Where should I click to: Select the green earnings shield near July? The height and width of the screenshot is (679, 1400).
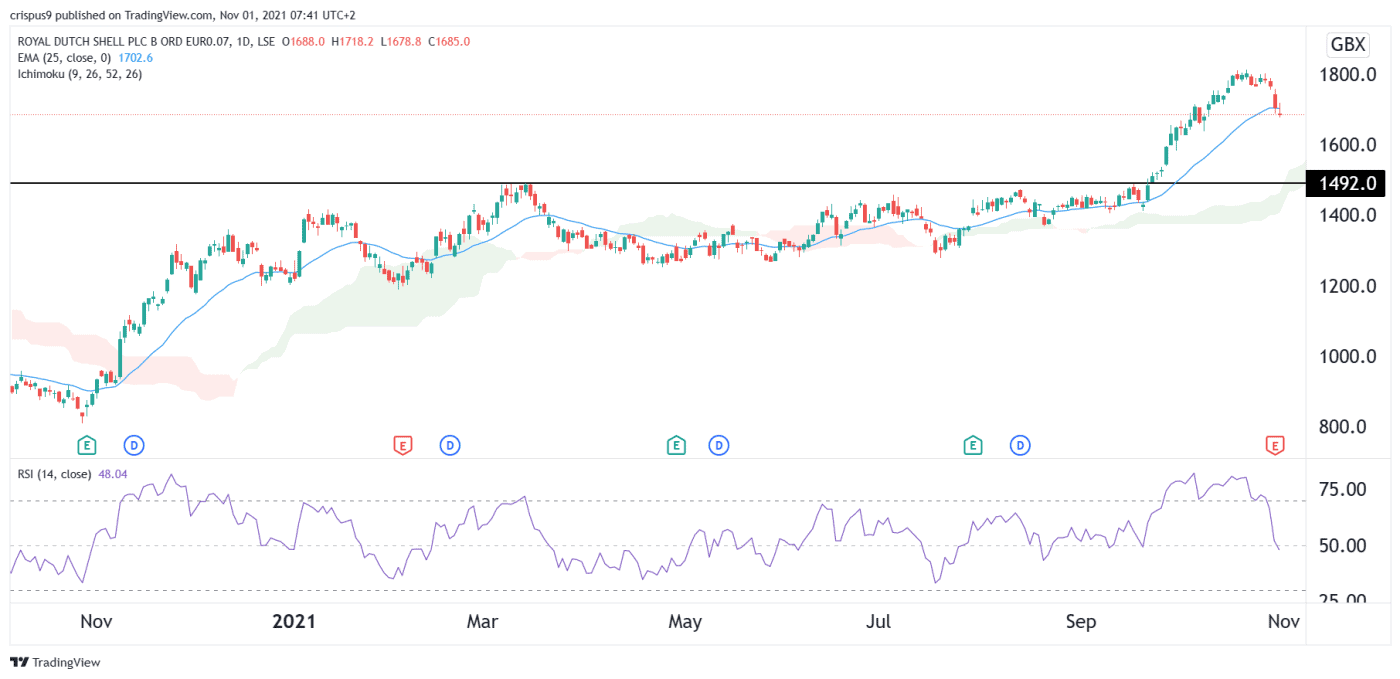coord(676,445)
